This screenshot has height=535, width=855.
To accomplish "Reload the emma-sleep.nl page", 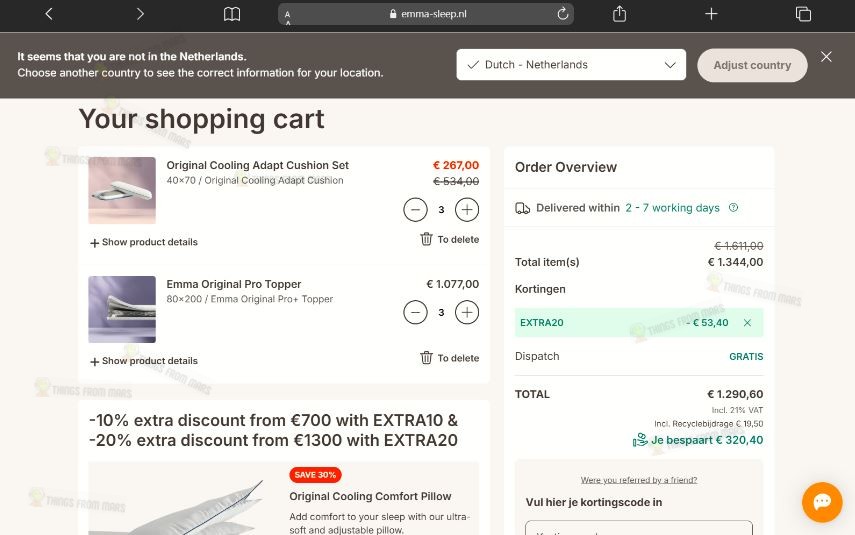I will click(563, 14).
